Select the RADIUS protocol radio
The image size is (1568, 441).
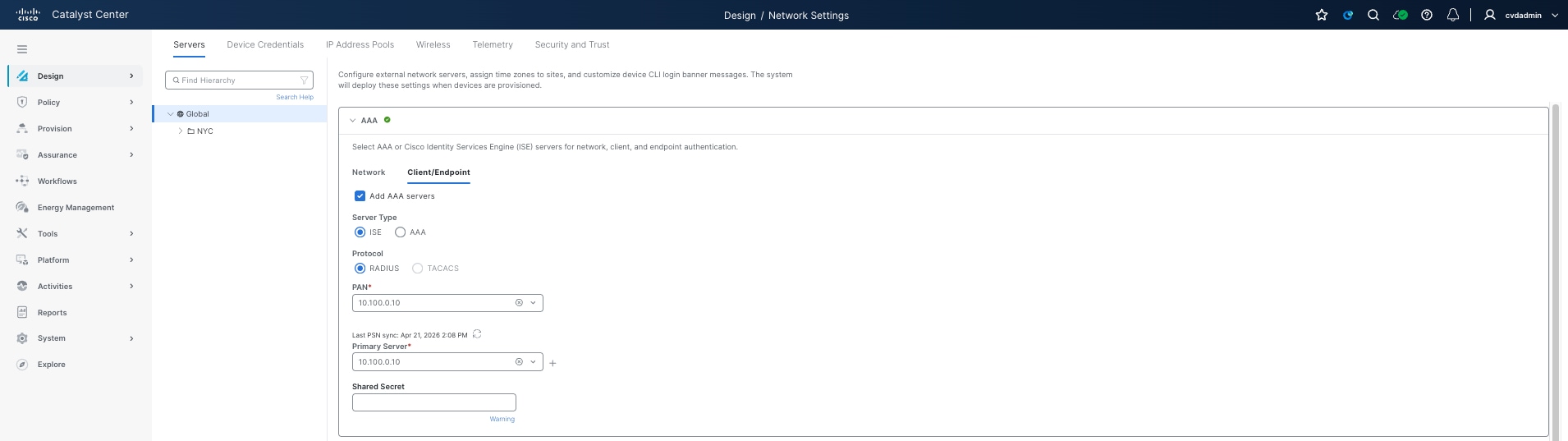click(x=360, y=269)
